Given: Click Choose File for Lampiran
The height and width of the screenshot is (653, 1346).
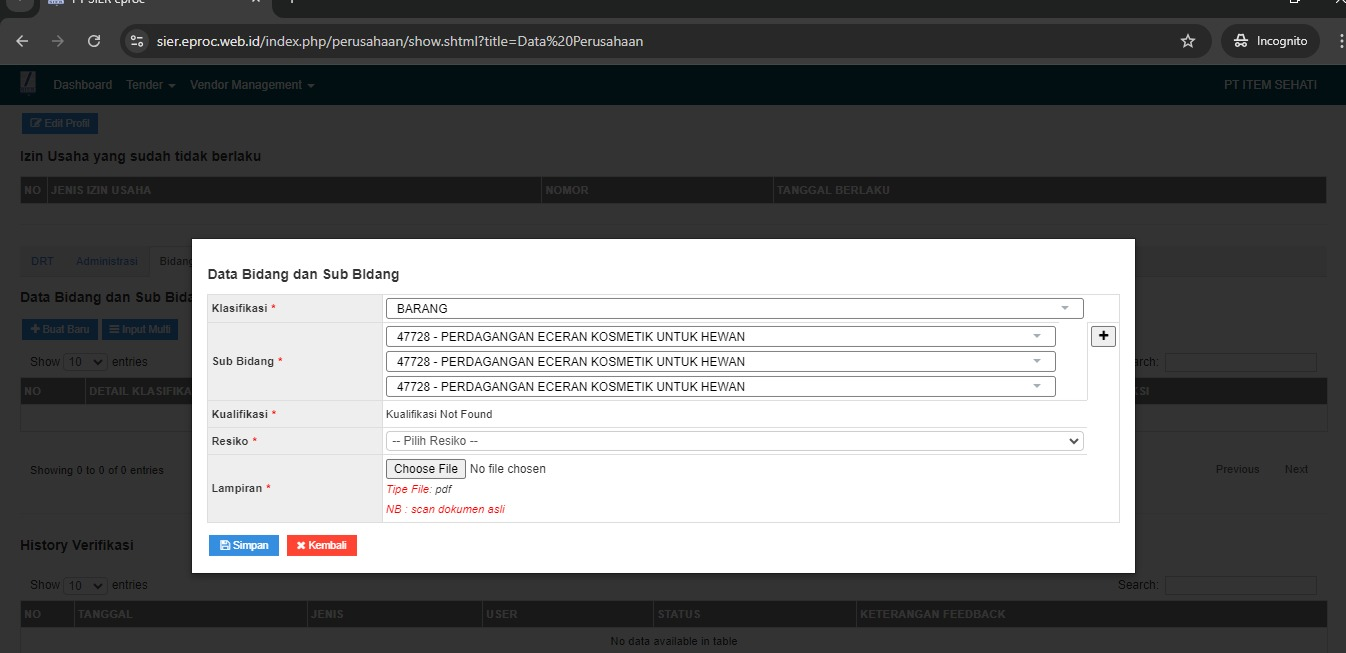Looking at the screenshot, I should click(x=425, y=469).
